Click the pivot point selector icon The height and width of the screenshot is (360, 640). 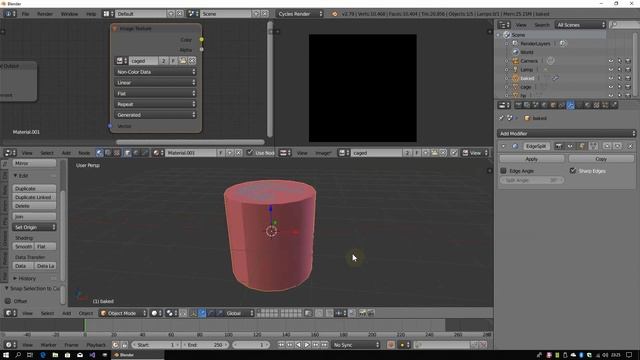[x=172, y=313]
